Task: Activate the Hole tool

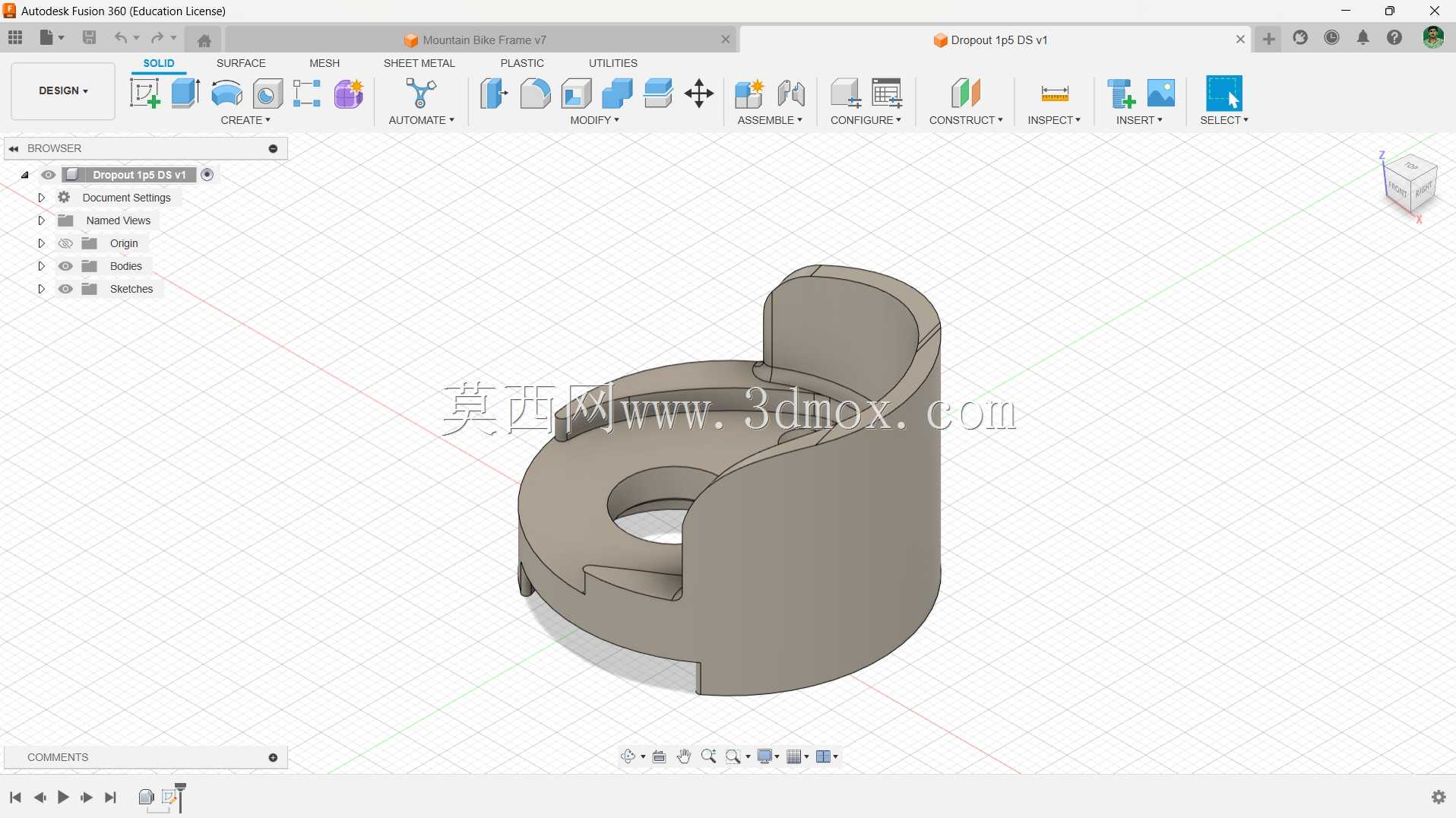Action: pos(267,94)
